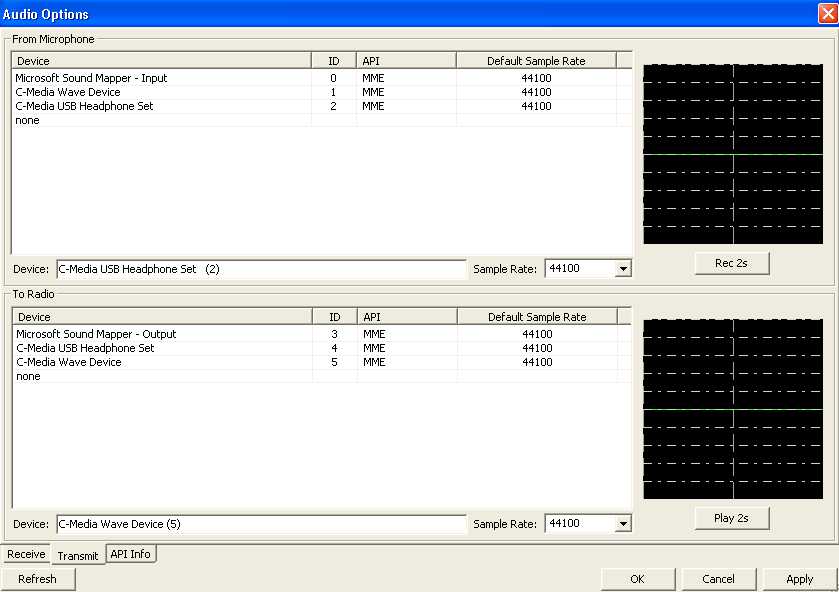839x592 pixels.
Task: Click API column header in To Radio
Action: [x=407, y=317]
